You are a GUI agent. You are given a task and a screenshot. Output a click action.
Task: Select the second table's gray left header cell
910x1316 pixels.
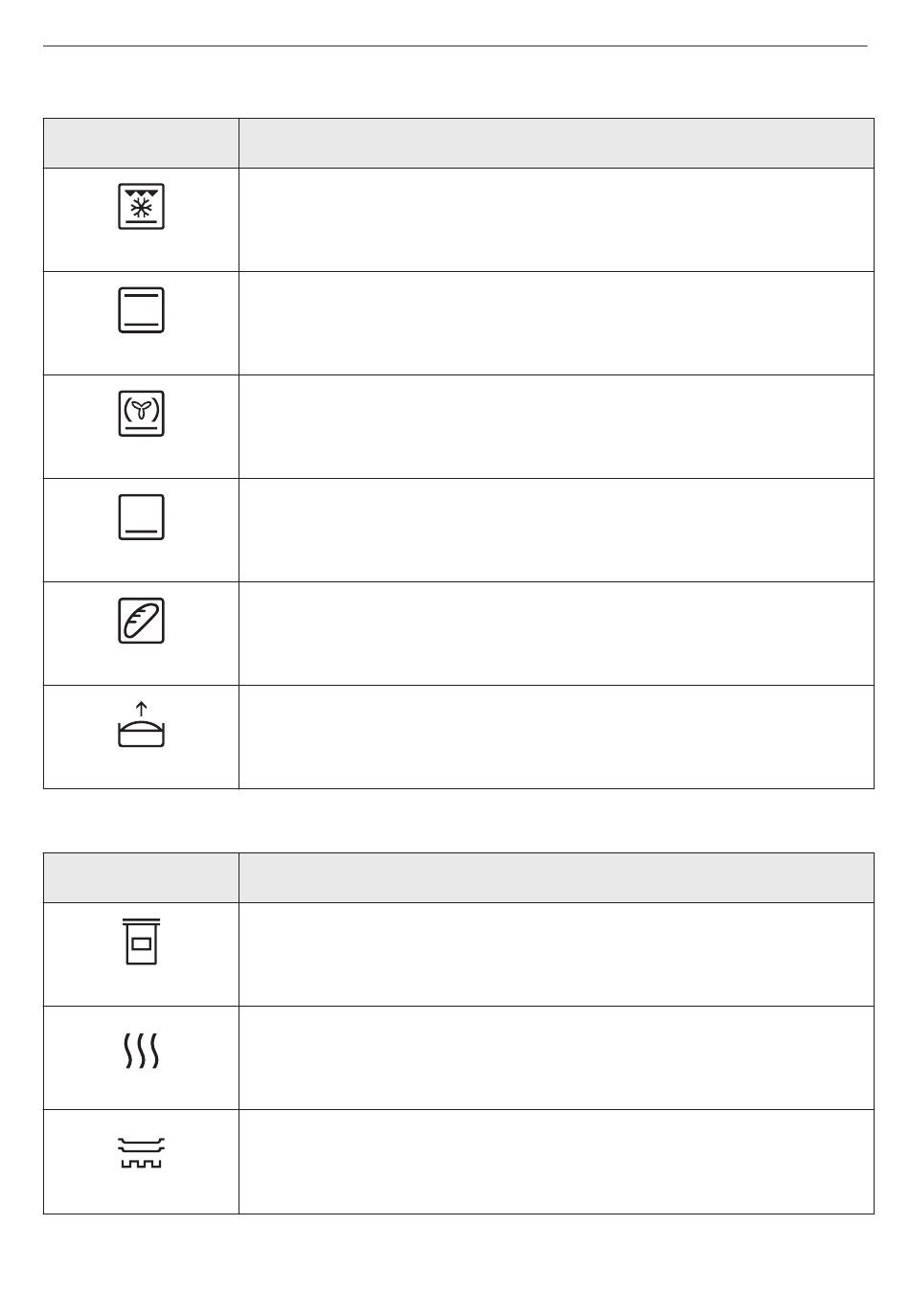141,878
